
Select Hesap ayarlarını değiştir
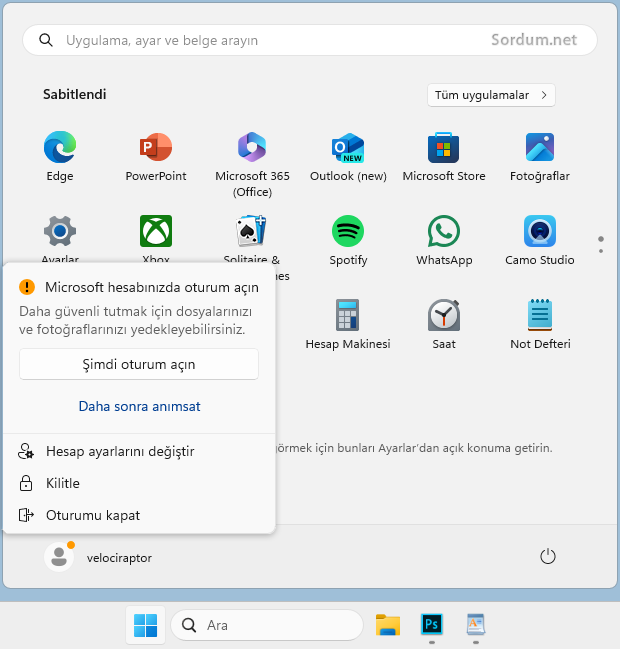coord(139,451)
